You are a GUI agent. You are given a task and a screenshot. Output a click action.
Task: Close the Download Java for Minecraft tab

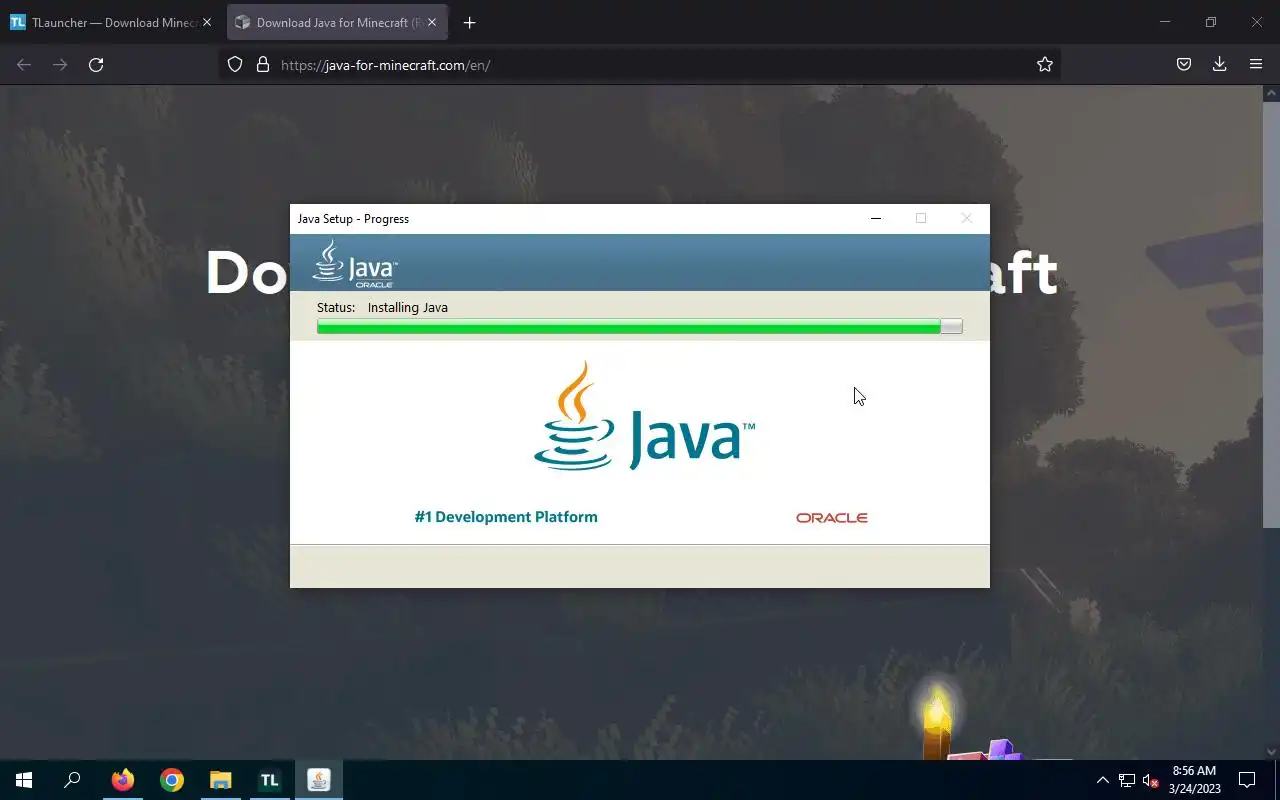point(431,22)
